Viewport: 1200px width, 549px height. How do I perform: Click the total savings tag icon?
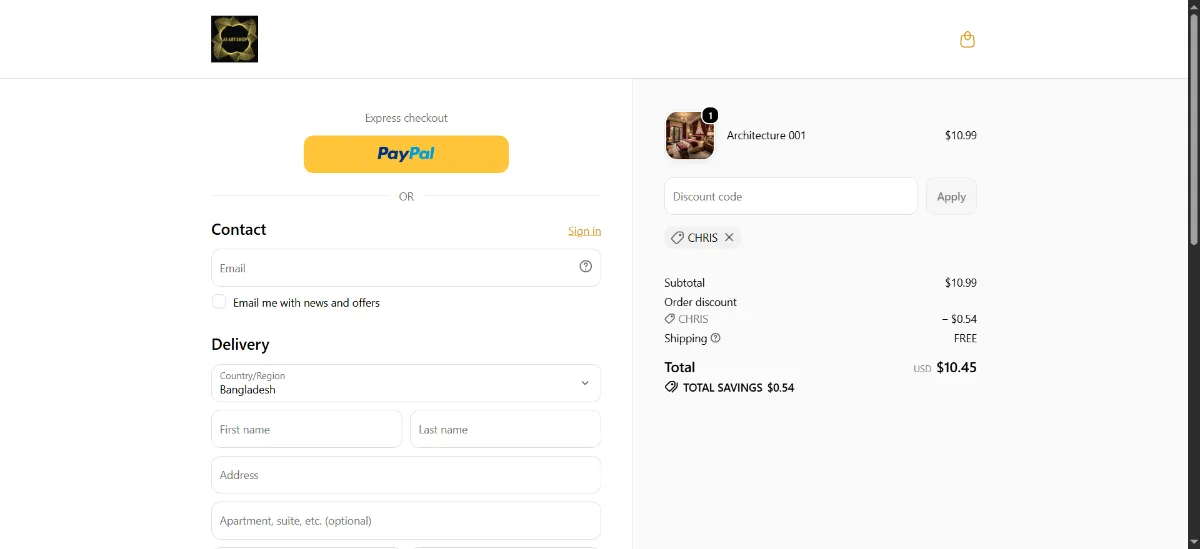(x=671, y=387)
